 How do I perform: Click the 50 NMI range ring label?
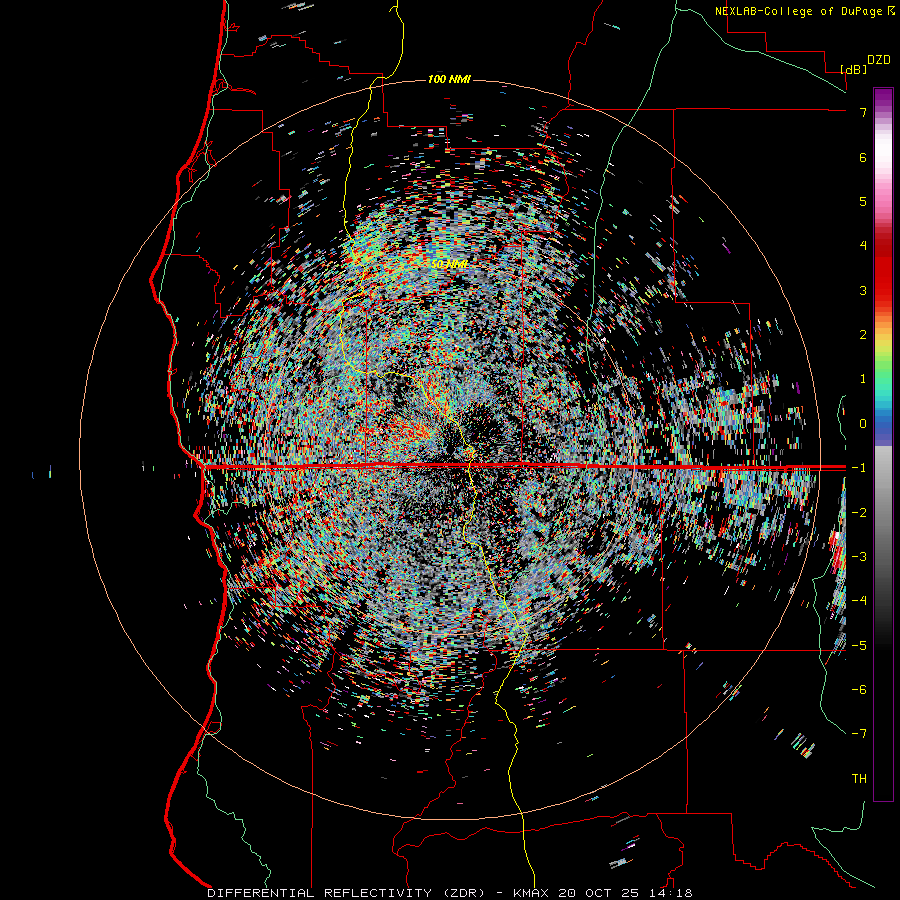(x=449, y=264)
